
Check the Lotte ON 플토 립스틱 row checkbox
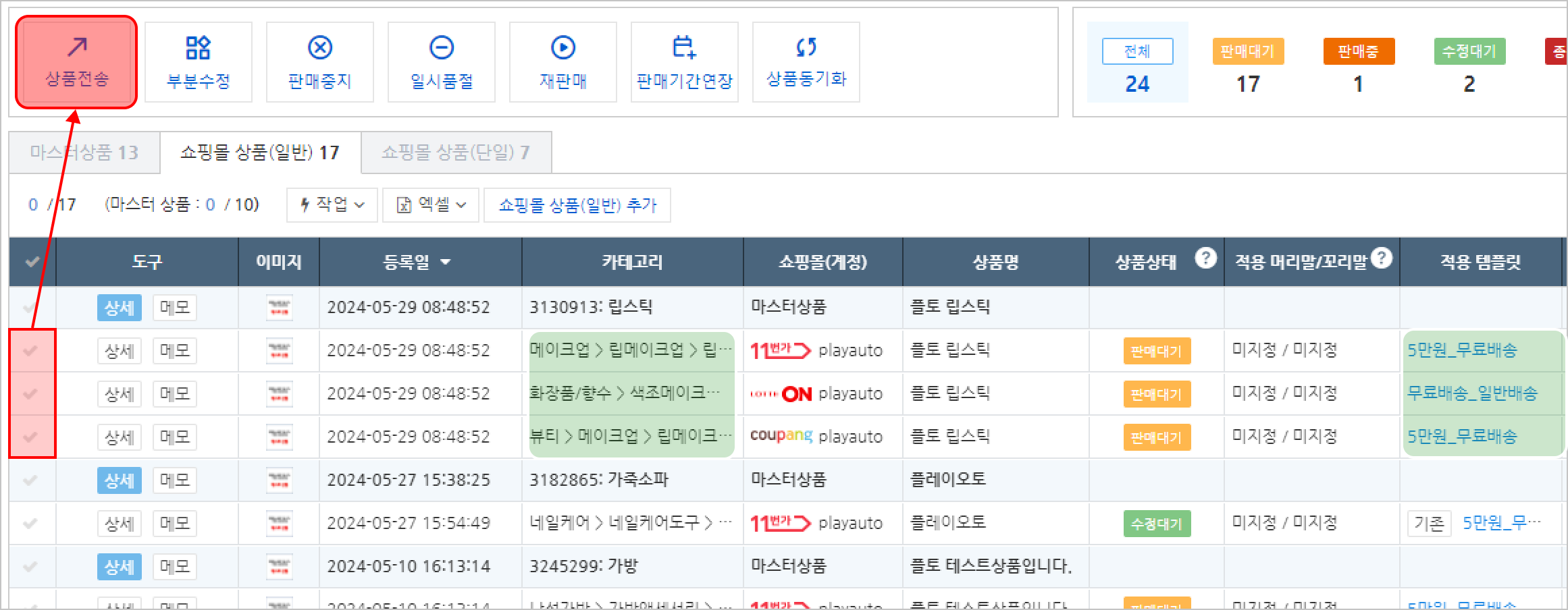[30, 393]
